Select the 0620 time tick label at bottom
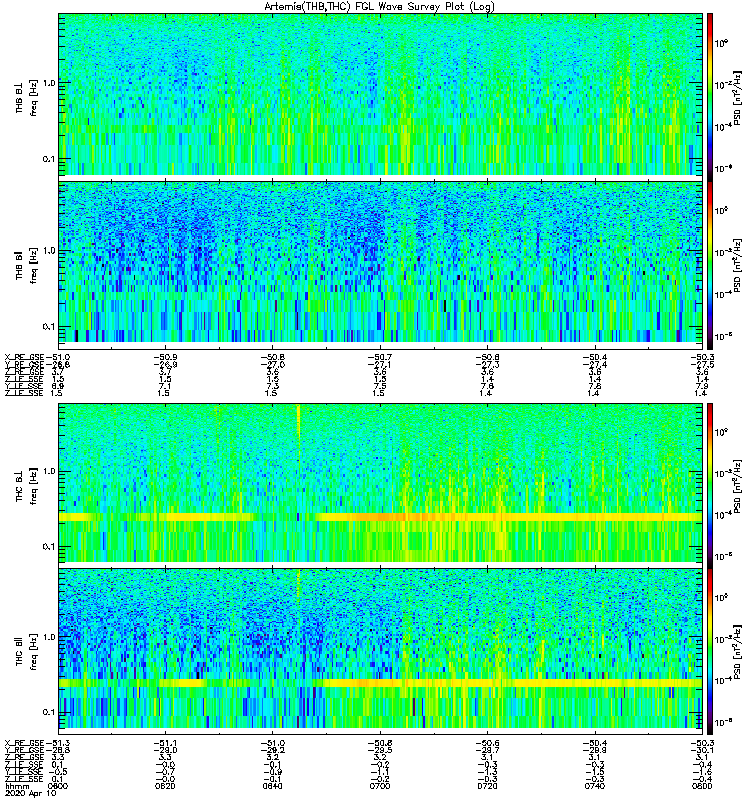 coord(165,786)
